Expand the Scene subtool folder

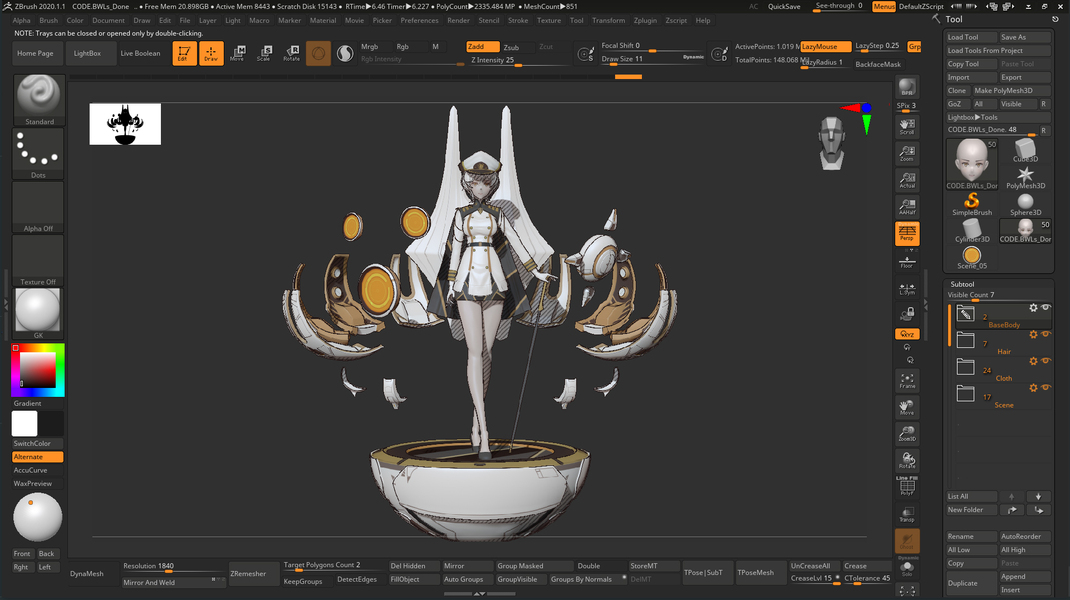pos(965,394)
